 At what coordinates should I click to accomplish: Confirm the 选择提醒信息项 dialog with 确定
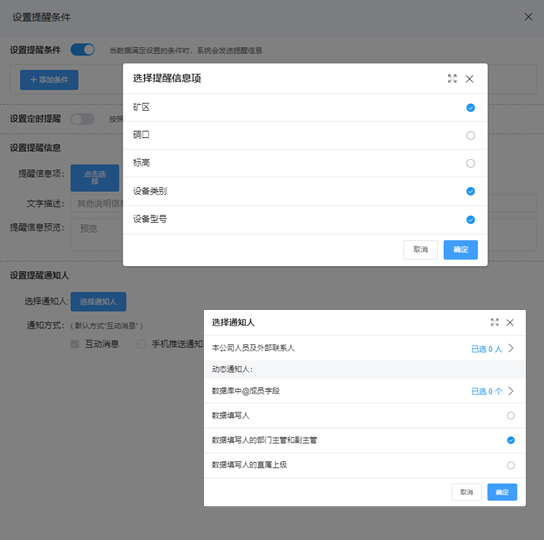coord(461,250)
